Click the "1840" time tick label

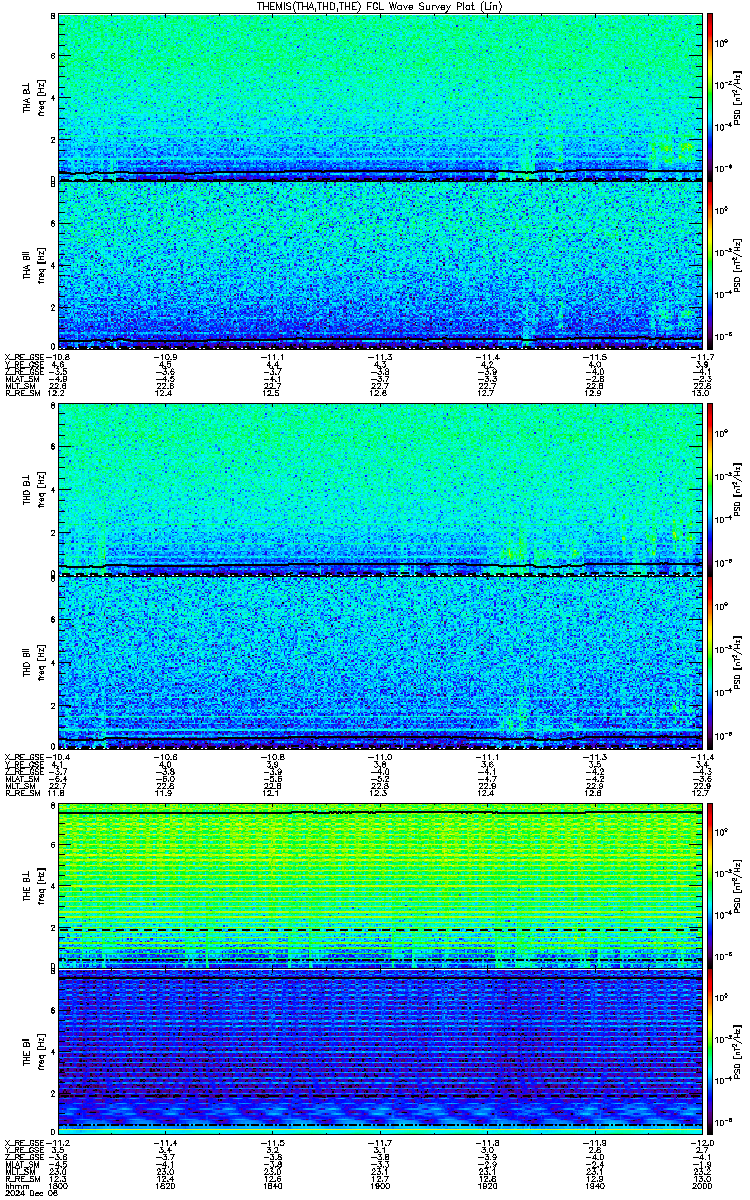pyautogui.click(x=273, y=1184)
